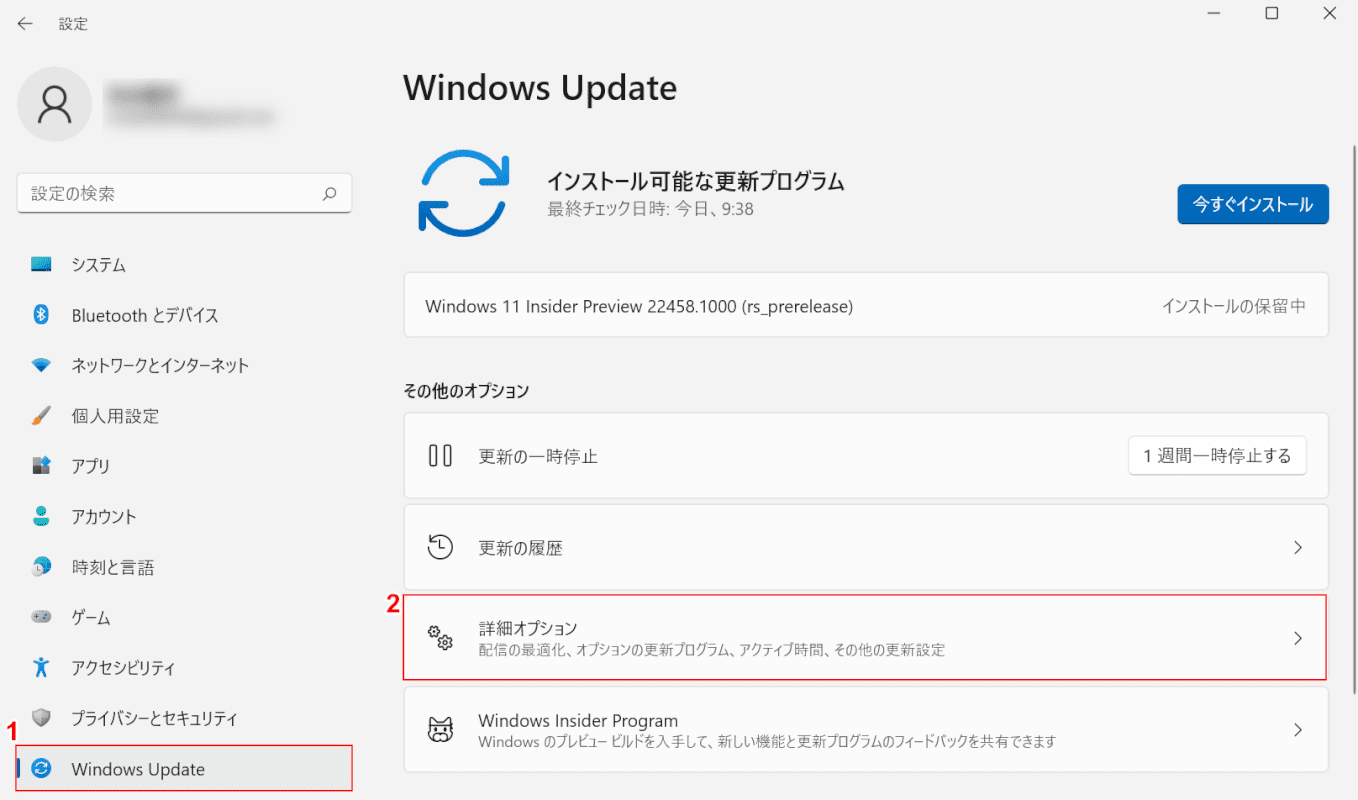Image resolution: width=1358 pixels, height=800 pixels.
Task: Open the アプリ settings page
Action: tap(184, 466)
